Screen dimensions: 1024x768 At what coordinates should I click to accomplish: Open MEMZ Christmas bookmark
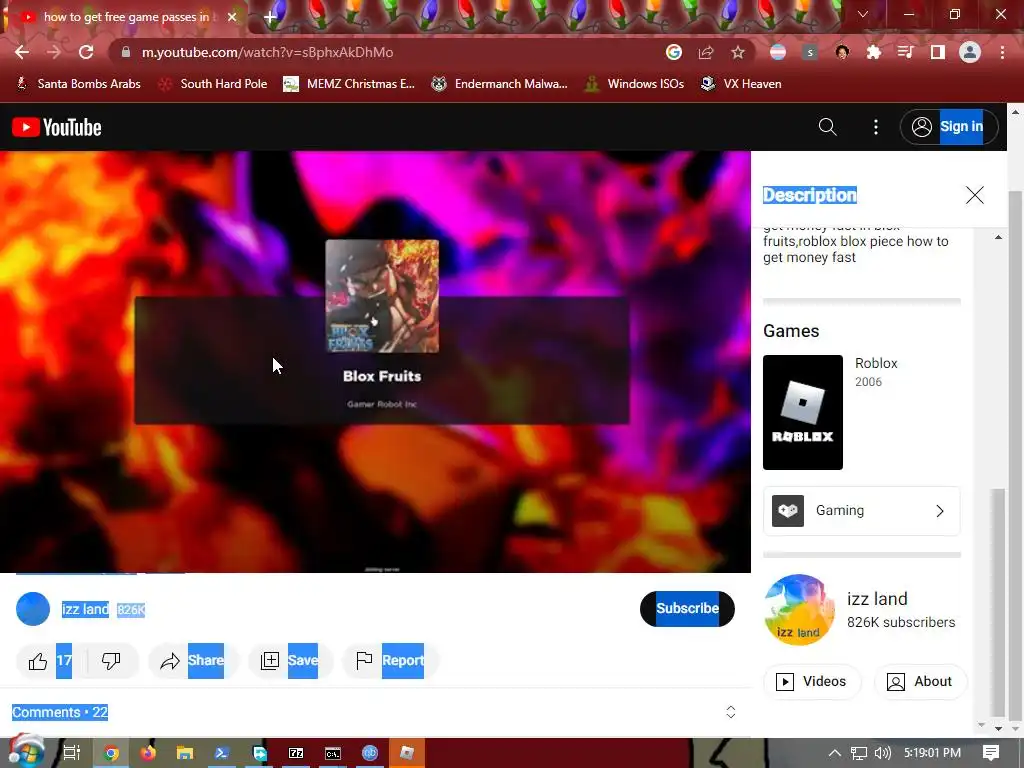(x=349, y=84)
